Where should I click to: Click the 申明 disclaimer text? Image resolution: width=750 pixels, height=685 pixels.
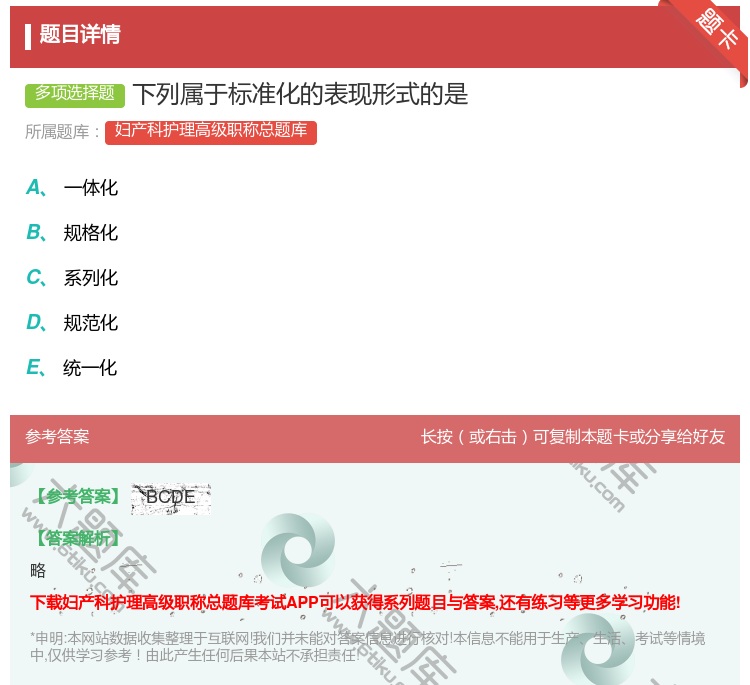coord(367,646)
